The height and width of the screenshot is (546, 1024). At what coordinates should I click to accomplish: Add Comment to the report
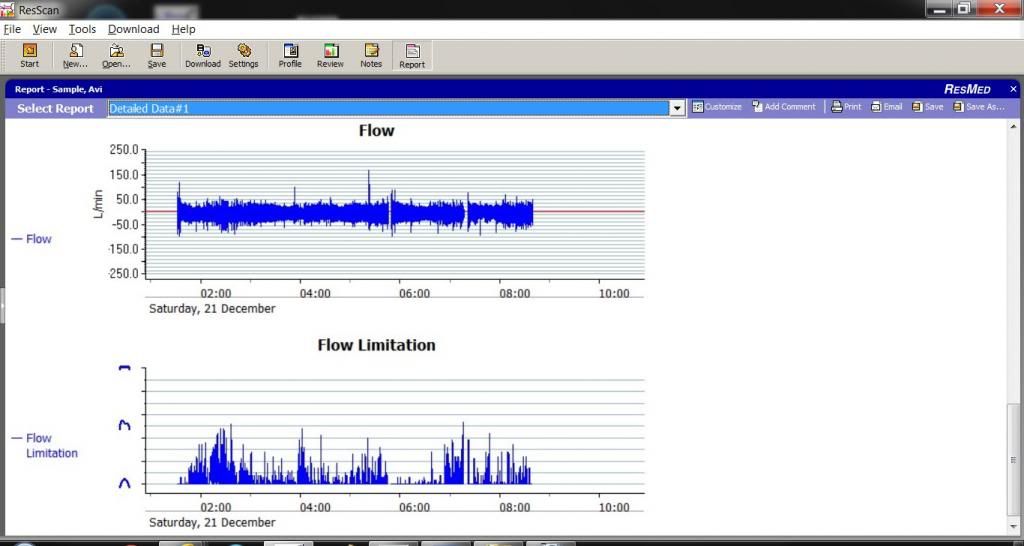[783, 106]
